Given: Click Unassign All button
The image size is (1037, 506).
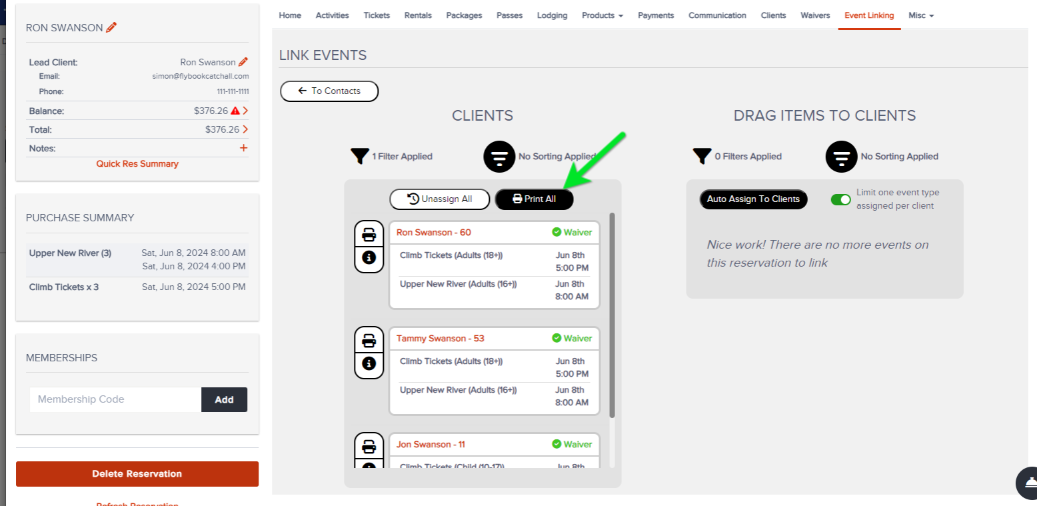Looking at the screenshot, I should click(x=439, y=199).
